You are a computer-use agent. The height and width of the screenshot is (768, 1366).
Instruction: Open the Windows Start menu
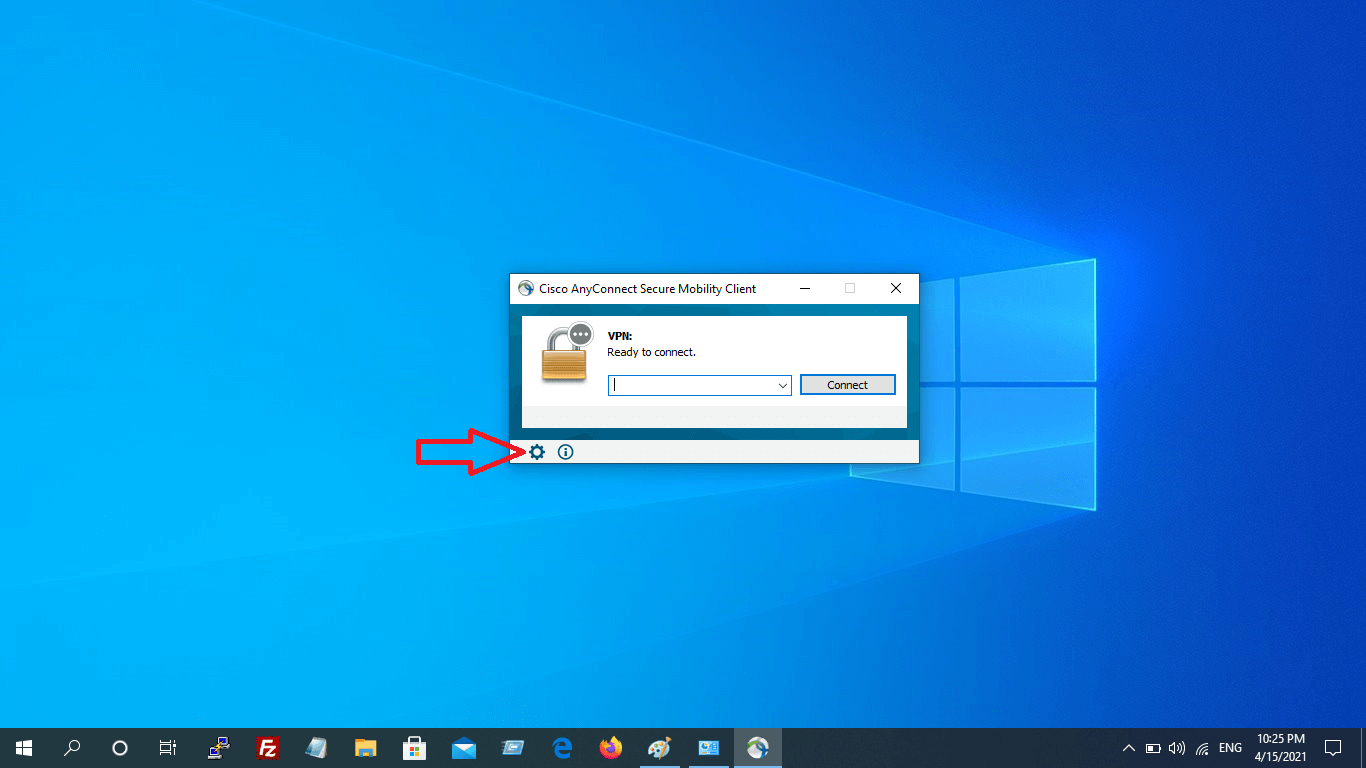[24, 748]
